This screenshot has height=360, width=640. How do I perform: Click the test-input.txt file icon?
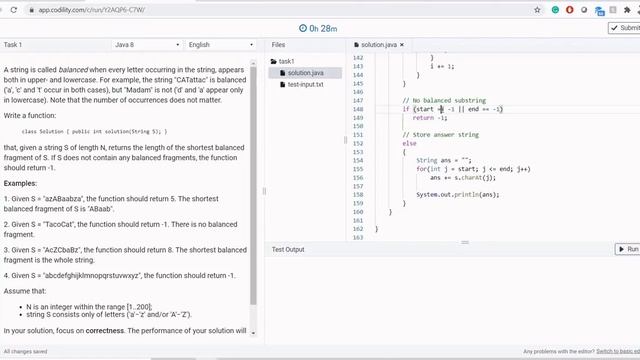pos(282,84)
